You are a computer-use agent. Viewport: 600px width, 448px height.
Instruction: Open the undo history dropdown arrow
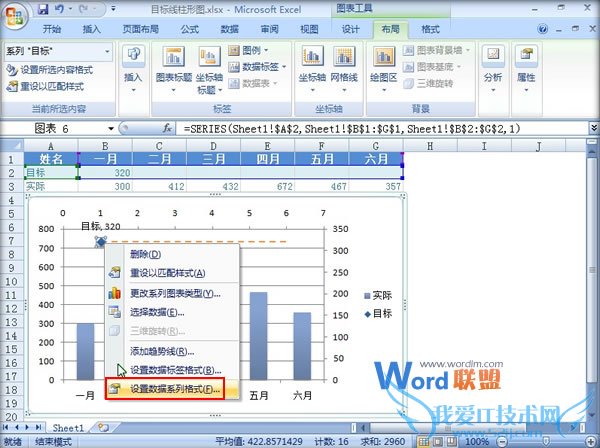pyautogui.click(x=70, y=9)
